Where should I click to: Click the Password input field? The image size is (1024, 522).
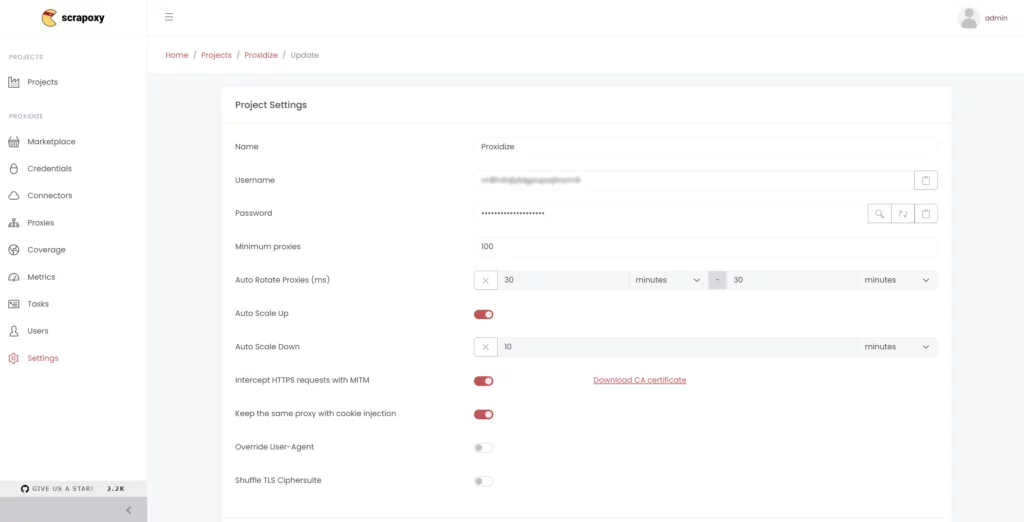pos(671,214)
